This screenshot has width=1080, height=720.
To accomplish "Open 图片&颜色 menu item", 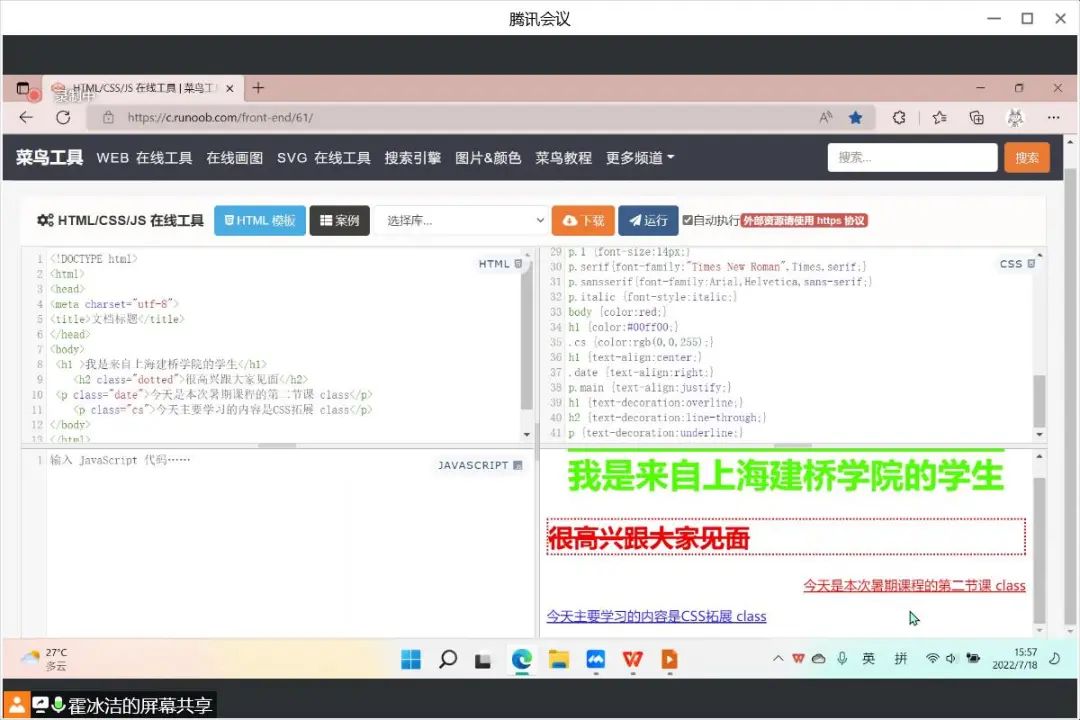I will (x=488, y=158).
